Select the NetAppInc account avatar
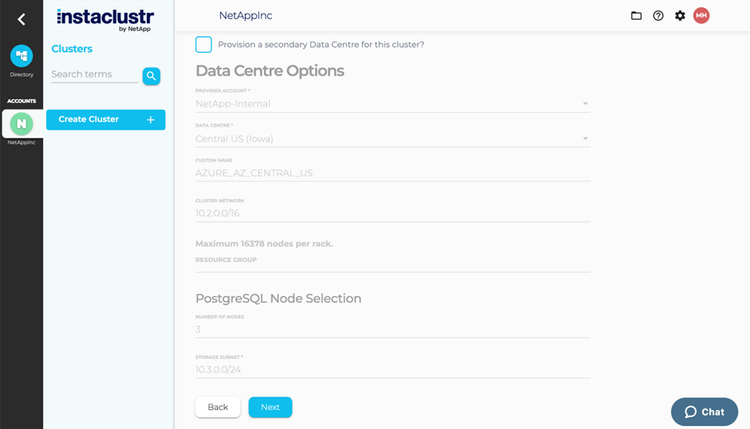Image resolution: width=750 pixels, height=429 pixels. 21,123
